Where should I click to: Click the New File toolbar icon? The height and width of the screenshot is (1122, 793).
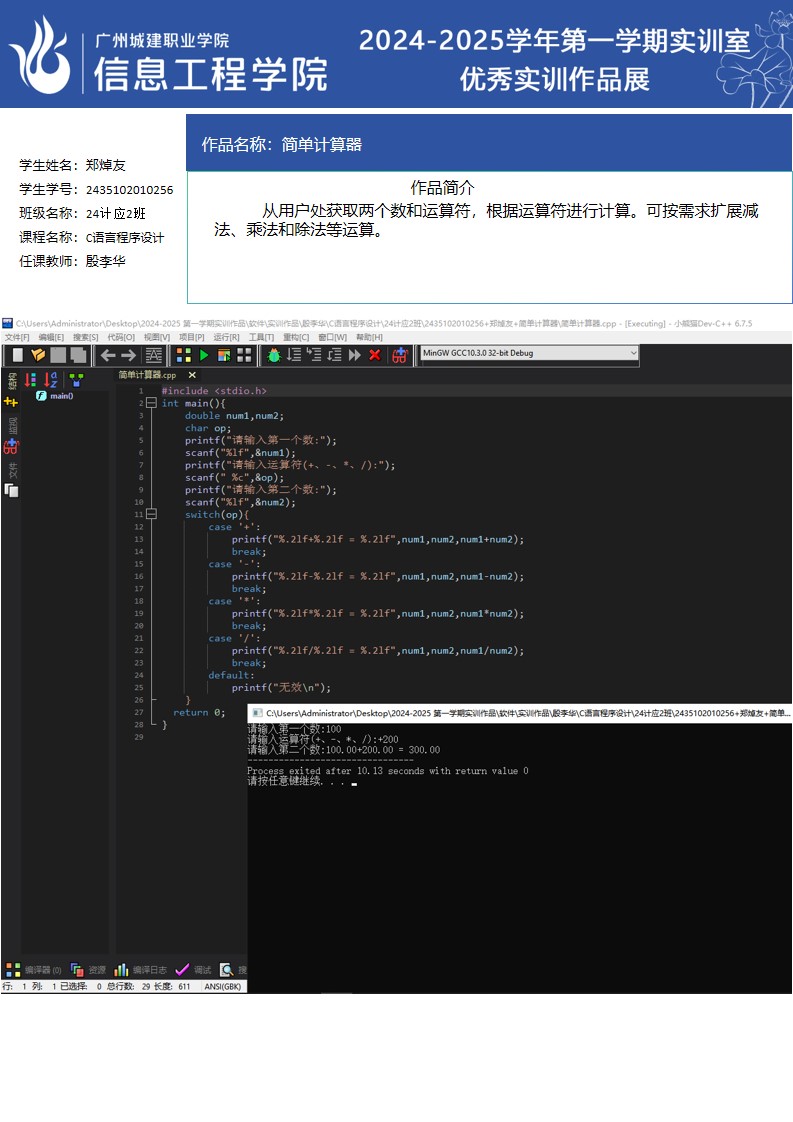(x=17, y=355)
